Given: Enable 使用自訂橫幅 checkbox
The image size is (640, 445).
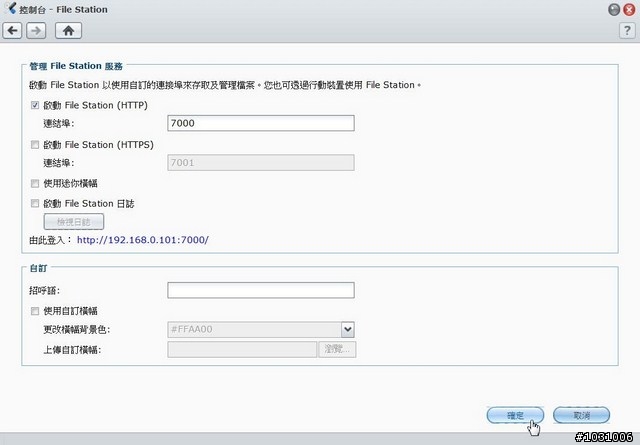Looking at the screenshot, I should pyautogui.click(x=35, y=311).
